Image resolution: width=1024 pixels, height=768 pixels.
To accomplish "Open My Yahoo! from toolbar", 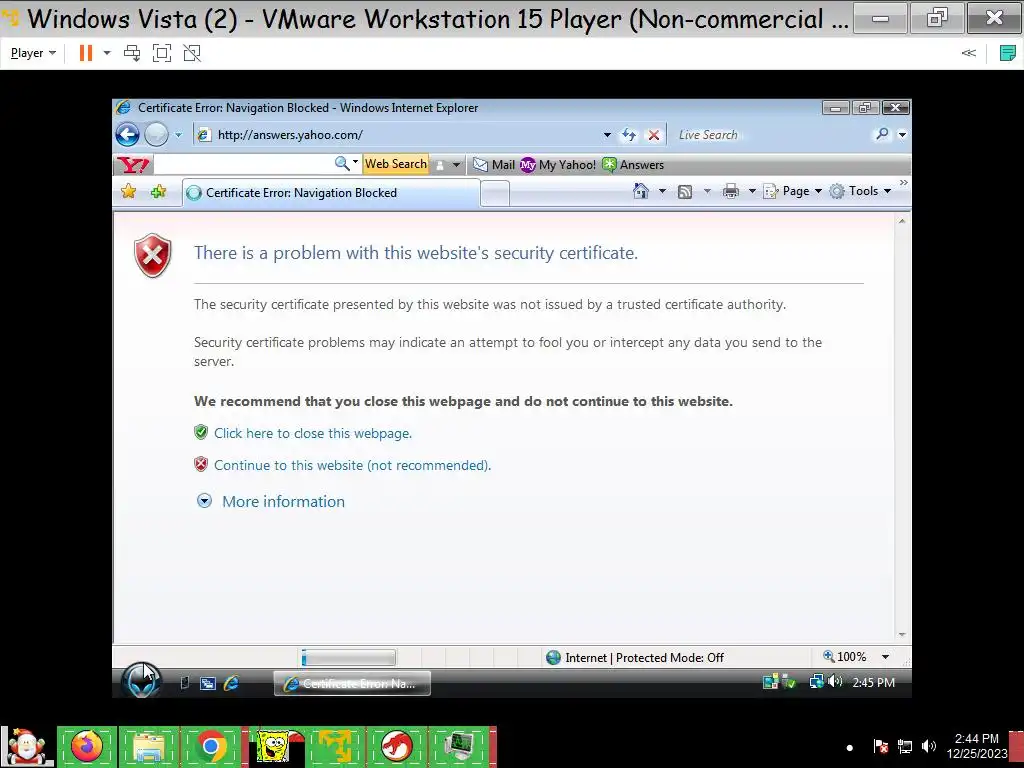I will pyautogui.click(x=558, y=165).
